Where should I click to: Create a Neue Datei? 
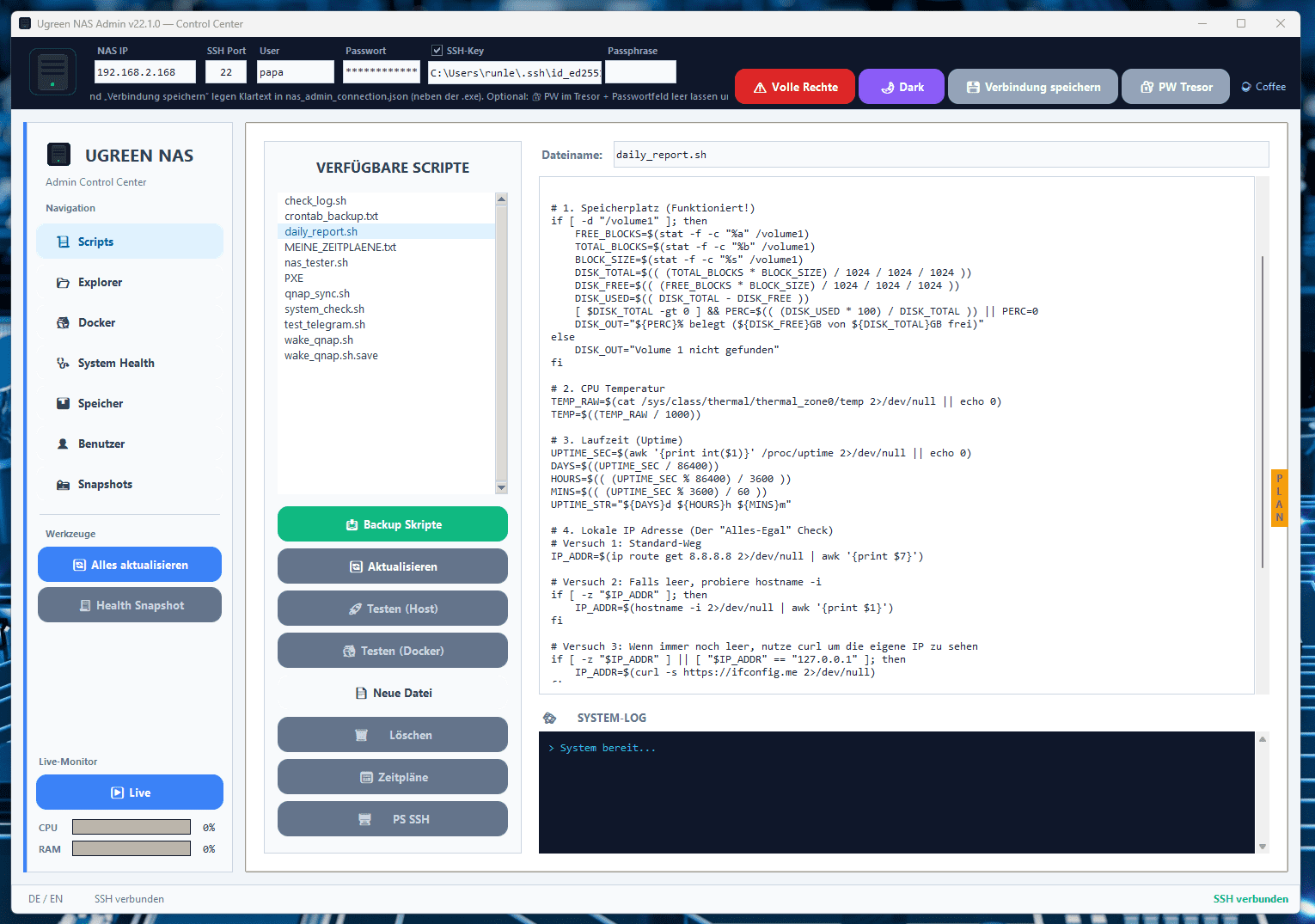click(x=393, y=693)
